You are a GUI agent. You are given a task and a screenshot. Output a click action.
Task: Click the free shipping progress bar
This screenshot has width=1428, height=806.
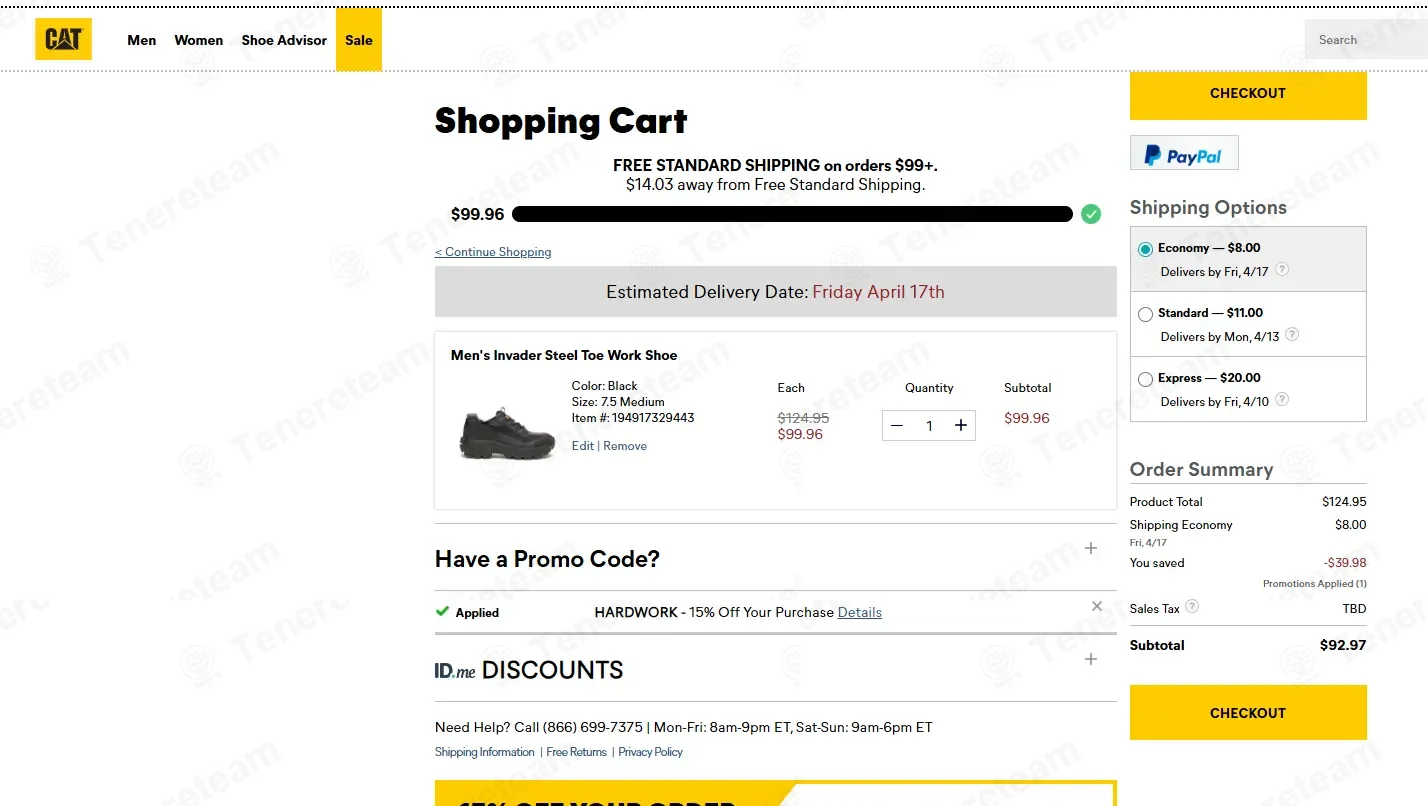(792, 214)
